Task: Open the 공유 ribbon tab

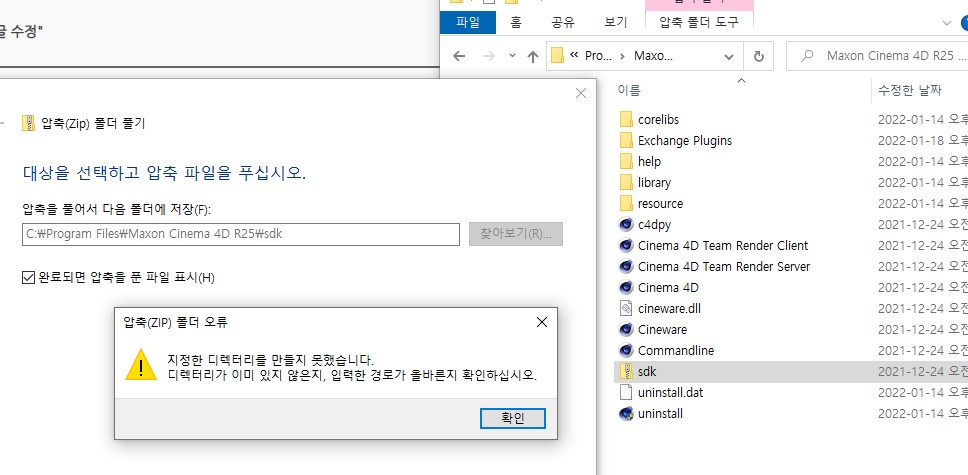Action: coord(563,23)
